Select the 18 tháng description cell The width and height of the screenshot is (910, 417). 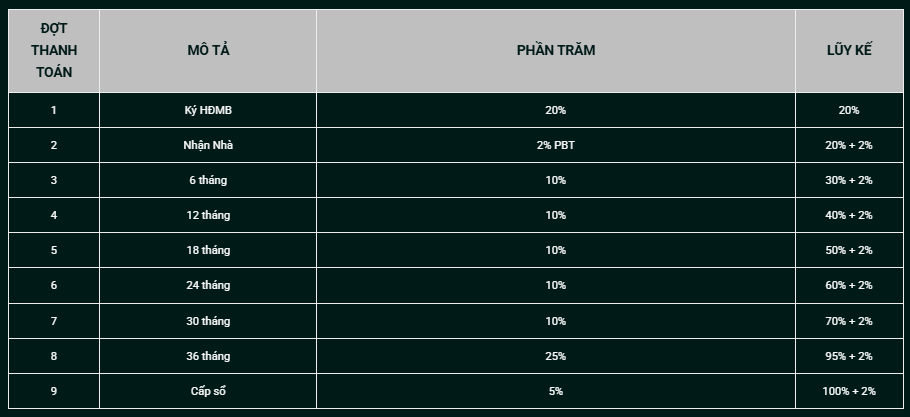coord(207,250)
